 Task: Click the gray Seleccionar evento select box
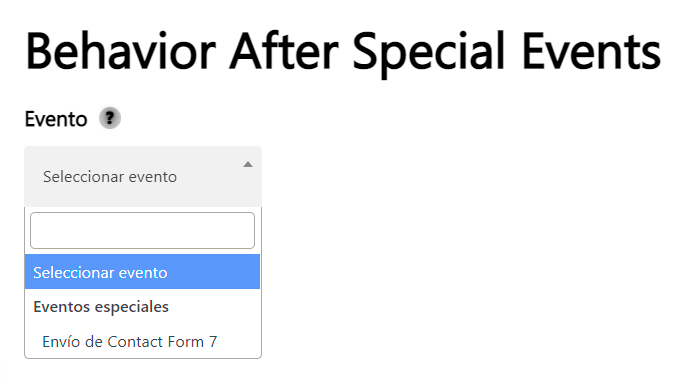(143, 177)
